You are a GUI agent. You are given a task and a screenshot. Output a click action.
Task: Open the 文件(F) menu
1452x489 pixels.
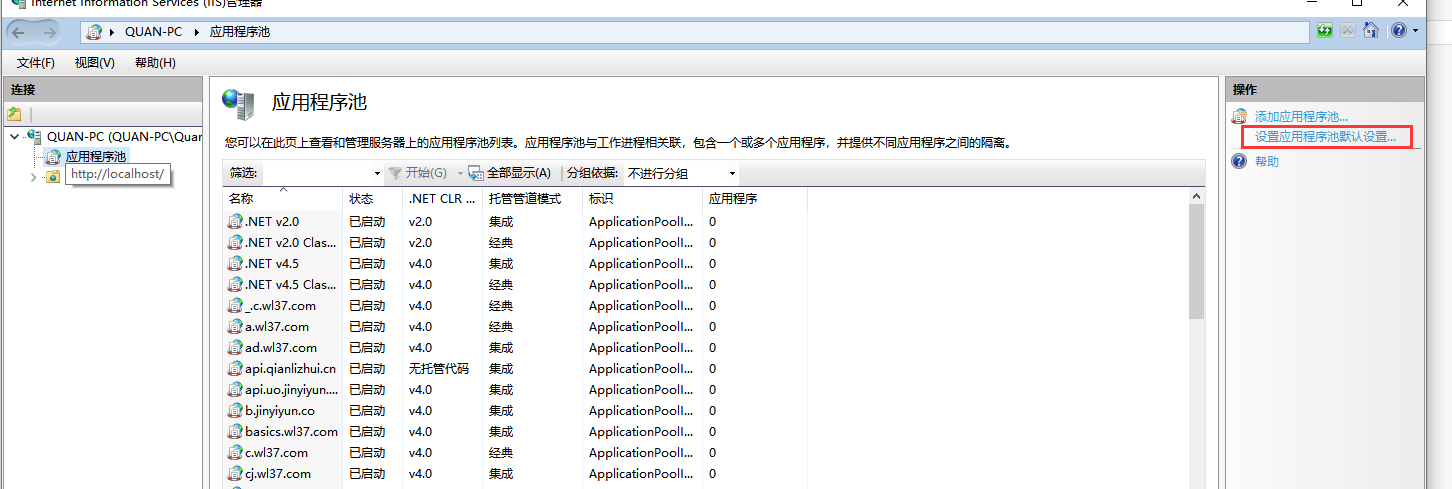pyautogui.click(x=36, y=63)
